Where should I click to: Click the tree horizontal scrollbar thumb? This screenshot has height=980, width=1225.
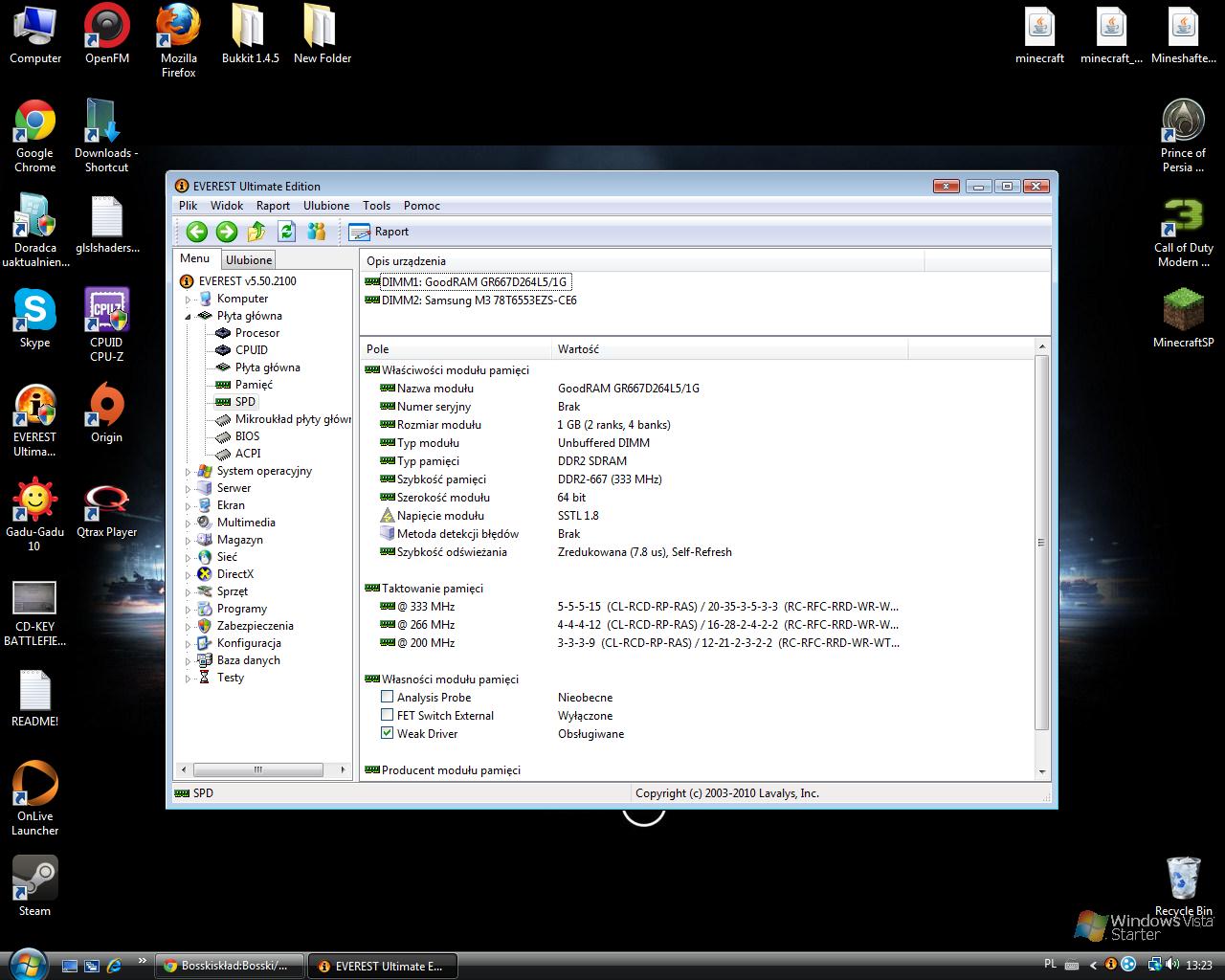(x=257, y=769)
